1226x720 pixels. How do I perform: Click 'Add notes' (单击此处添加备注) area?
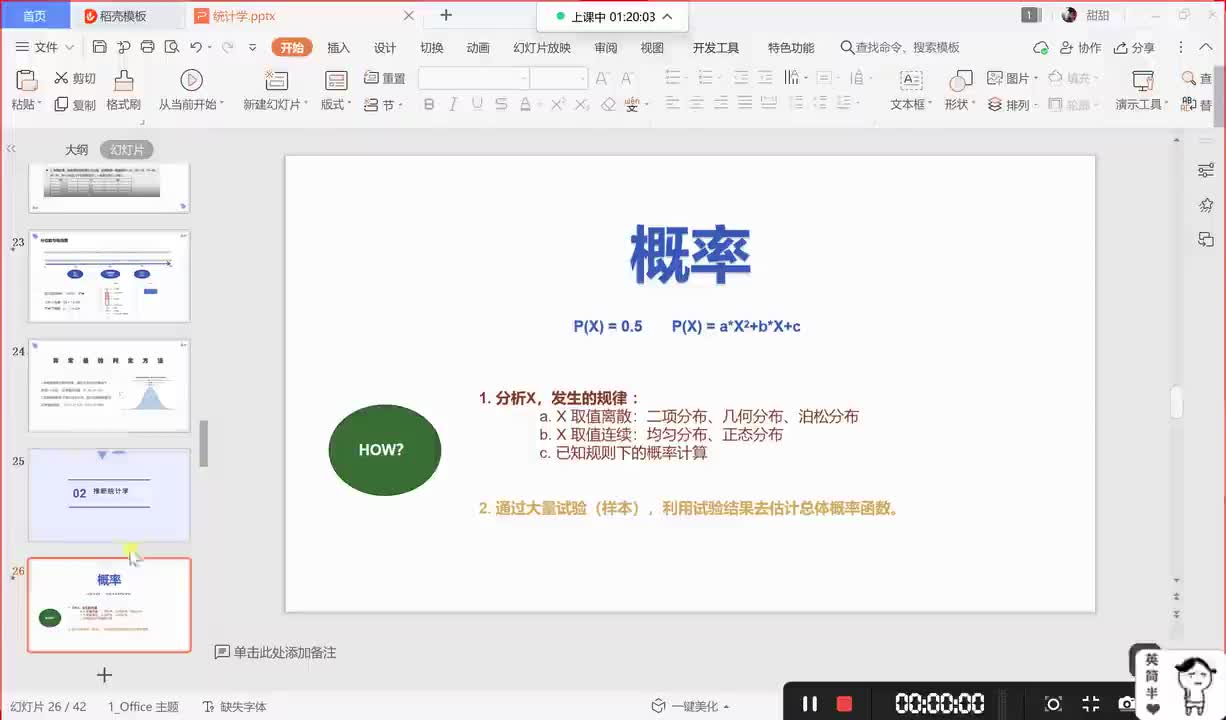click(x=276, y=652)
